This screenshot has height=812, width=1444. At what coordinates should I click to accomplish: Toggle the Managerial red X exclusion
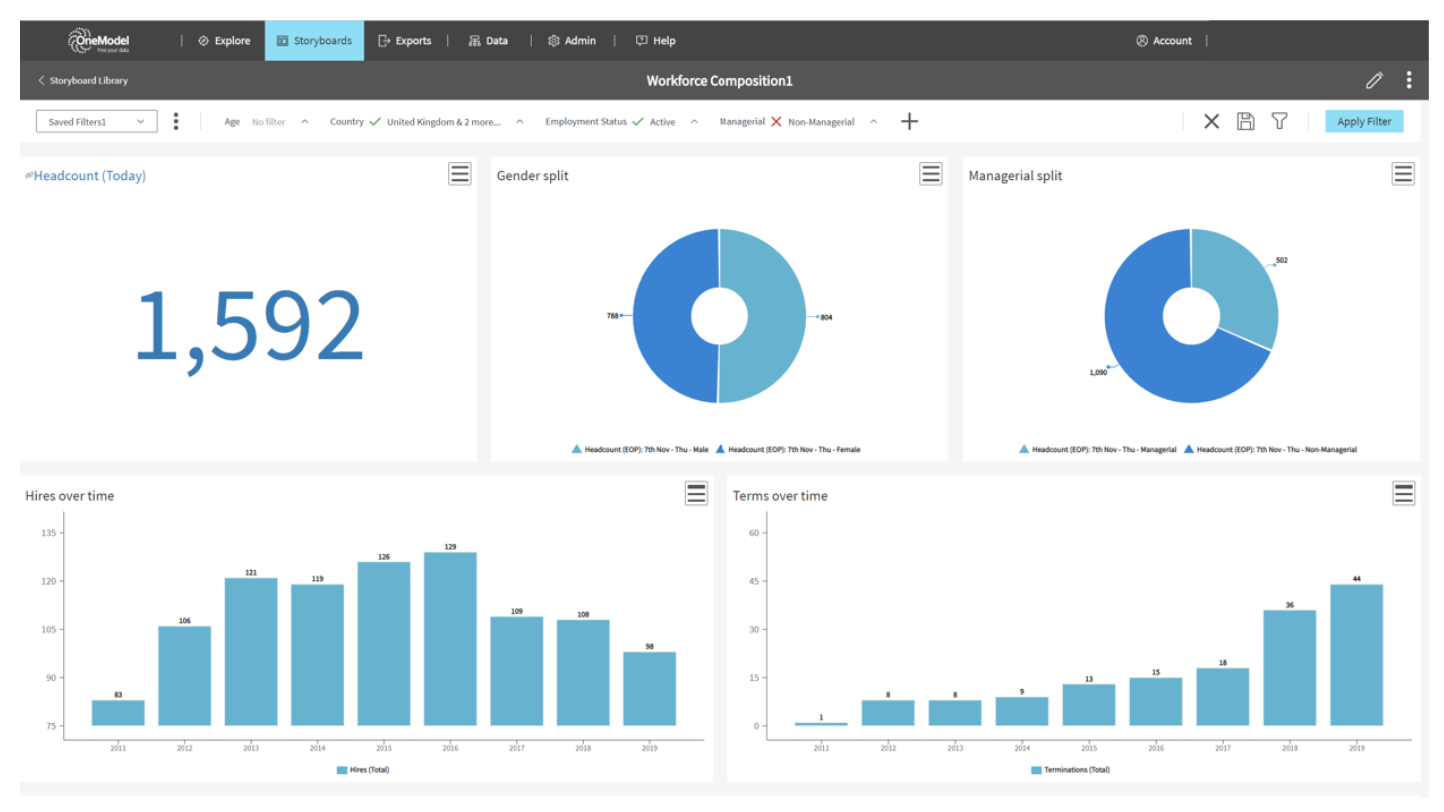click(x=776, y=121)
